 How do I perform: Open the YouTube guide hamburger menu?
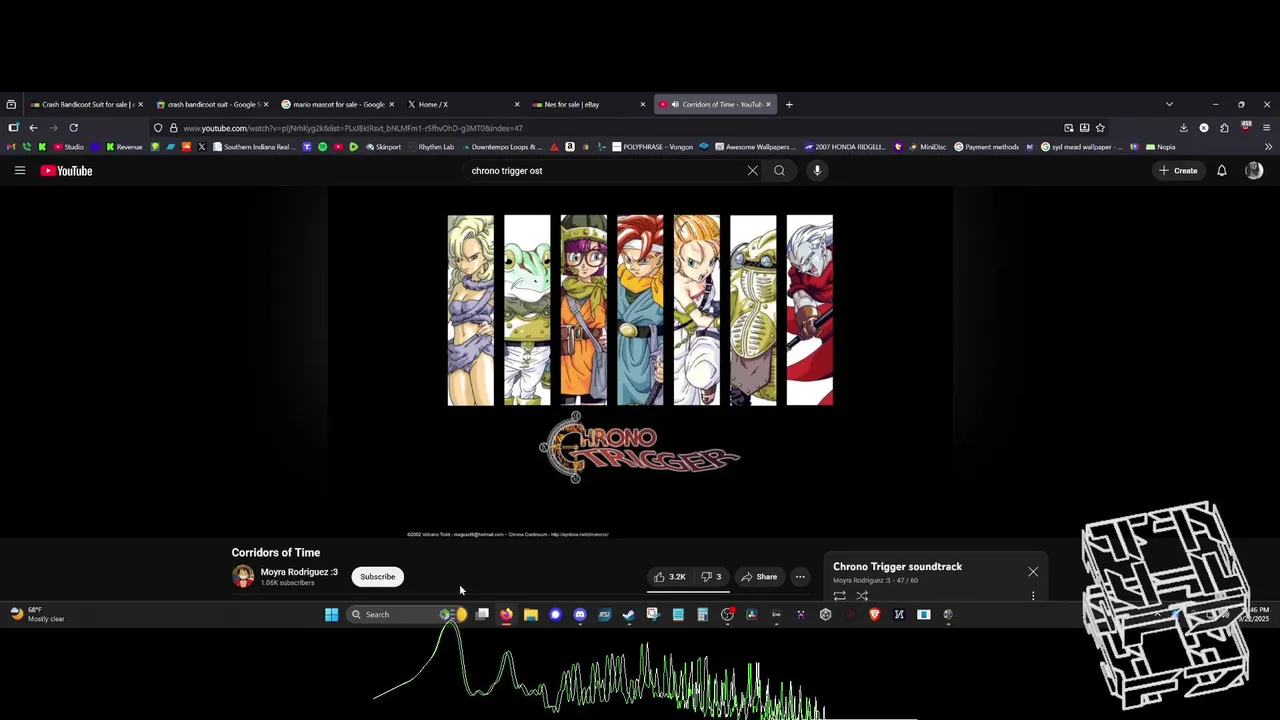pyautogui.click(x=19, y=171)
